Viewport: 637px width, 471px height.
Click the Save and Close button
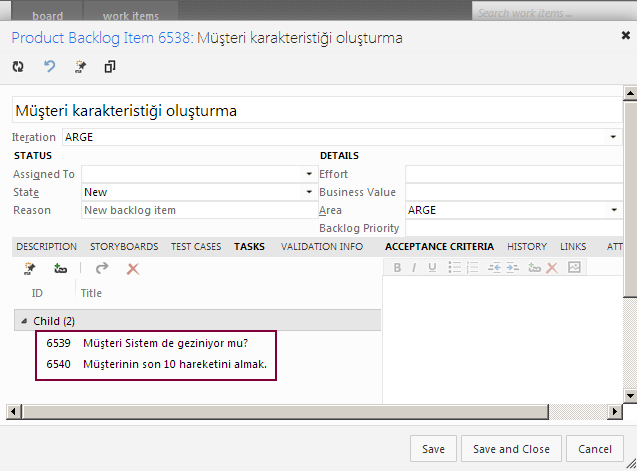click(x=511, y=449)
